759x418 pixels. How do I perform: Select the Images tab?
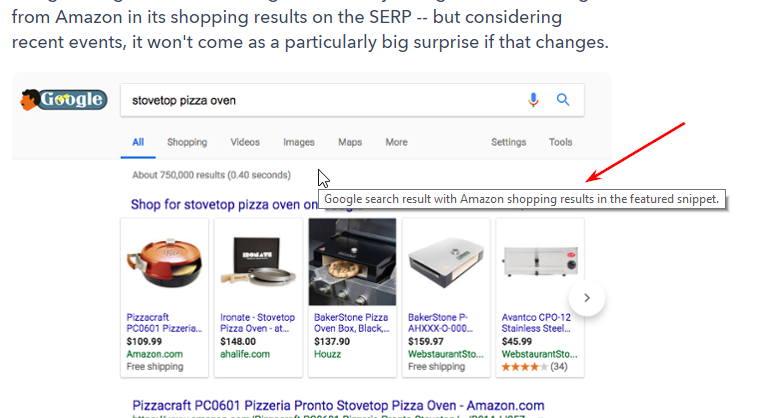(299, 142)
